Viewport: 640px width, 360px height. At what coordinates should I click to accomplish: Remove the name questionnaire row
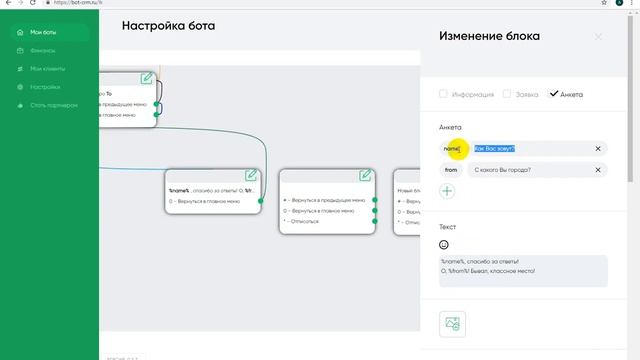coord(598,149)
